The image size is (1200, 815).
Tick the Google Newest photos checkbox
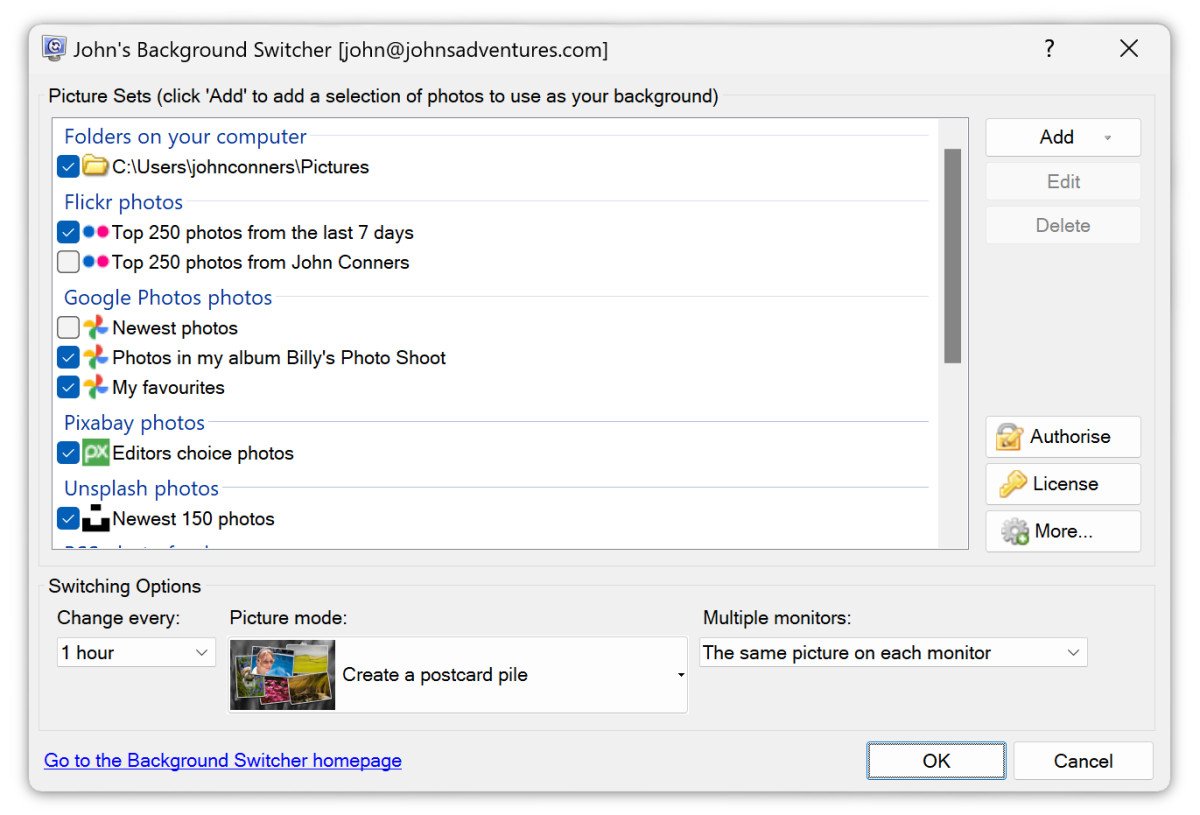point(68,328)
